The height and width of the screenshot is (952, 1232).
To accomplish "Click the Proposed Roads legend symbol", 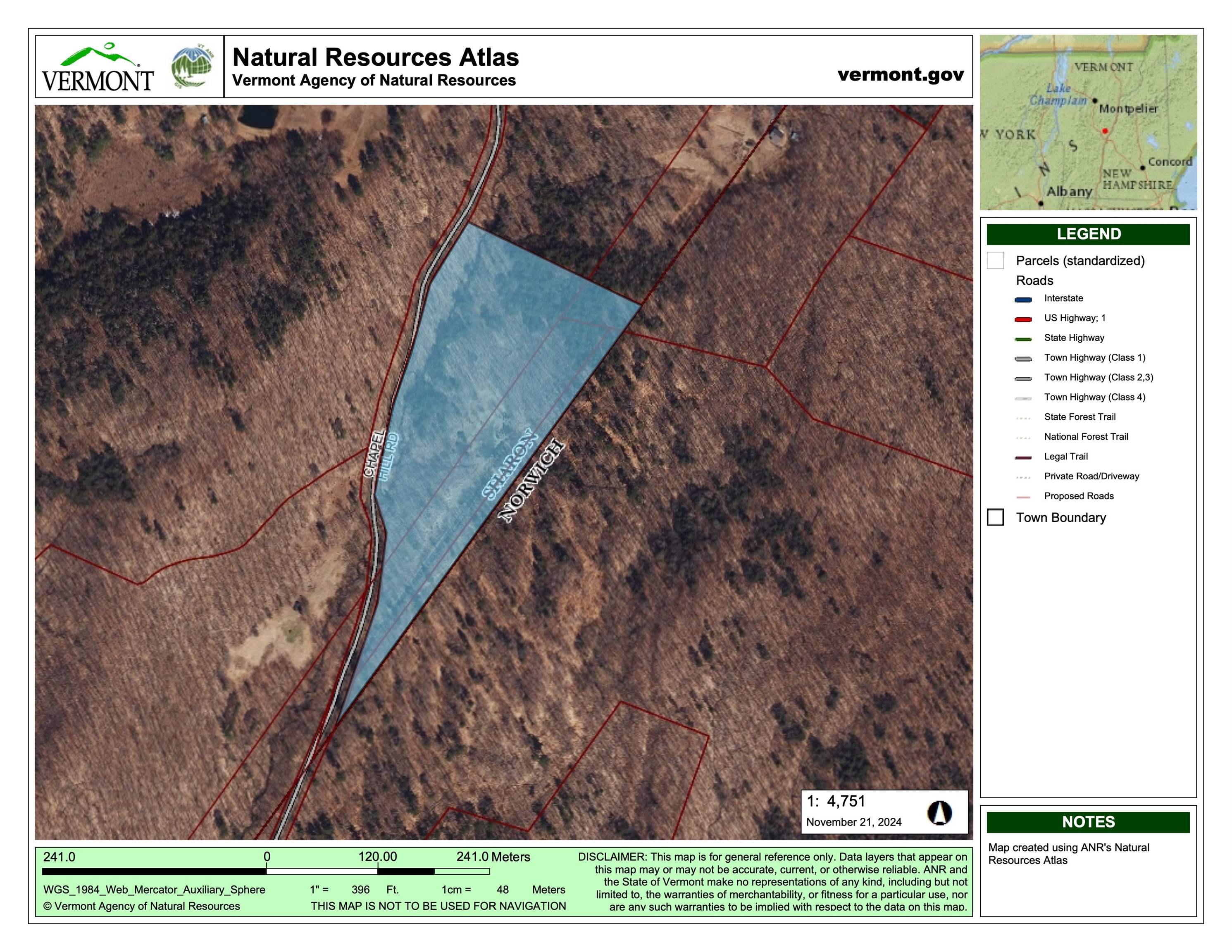I will pos(1023,497).
